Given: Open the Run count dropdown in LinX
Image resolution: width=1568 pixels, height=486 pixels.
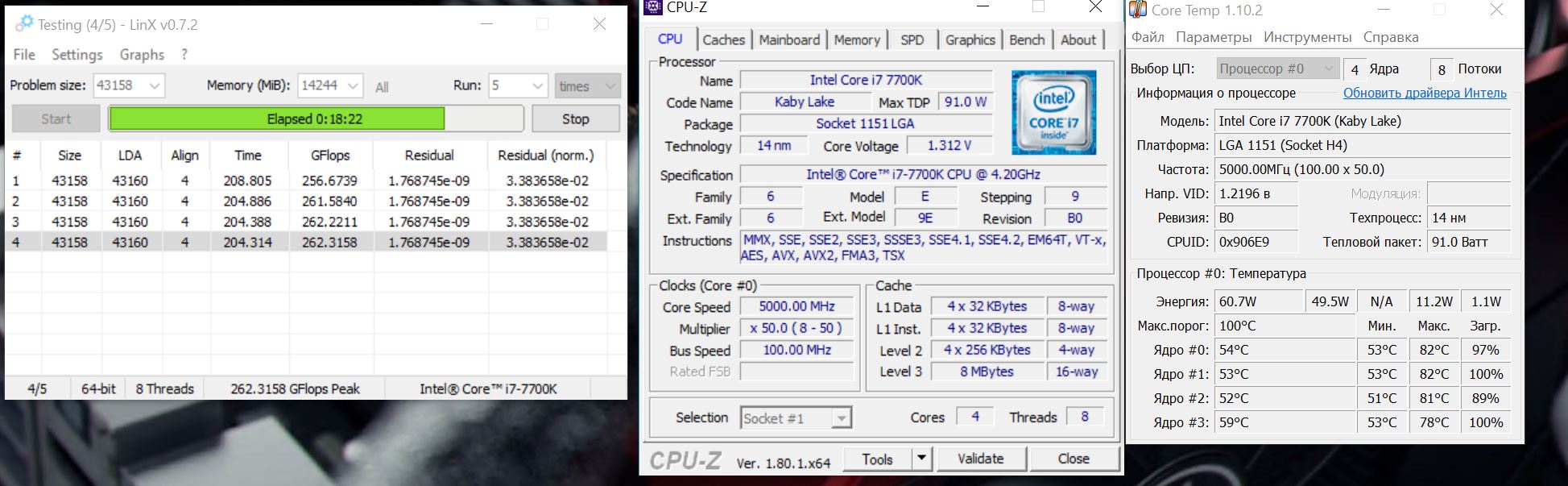Looking at the screenshot, I should point(539,85).
